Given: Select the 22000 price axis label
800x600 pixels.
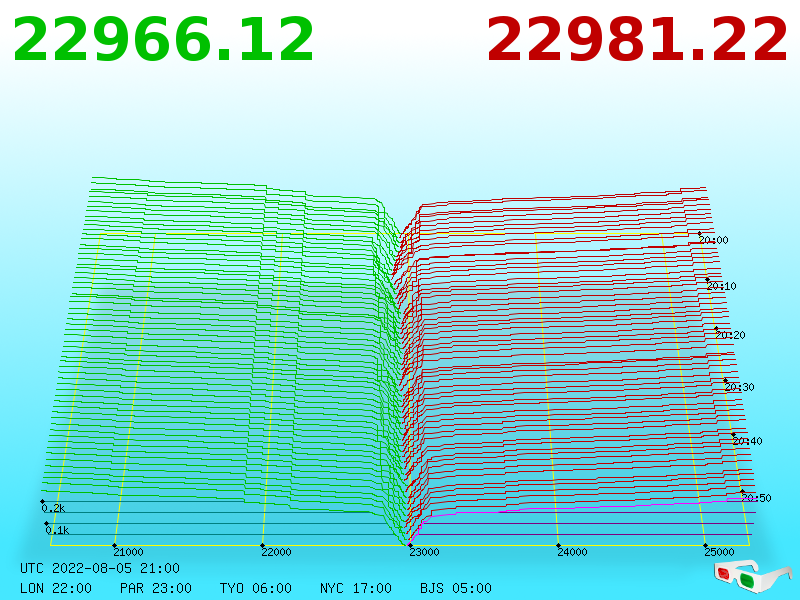Looking at the screenshot, I should click(276, 552).
